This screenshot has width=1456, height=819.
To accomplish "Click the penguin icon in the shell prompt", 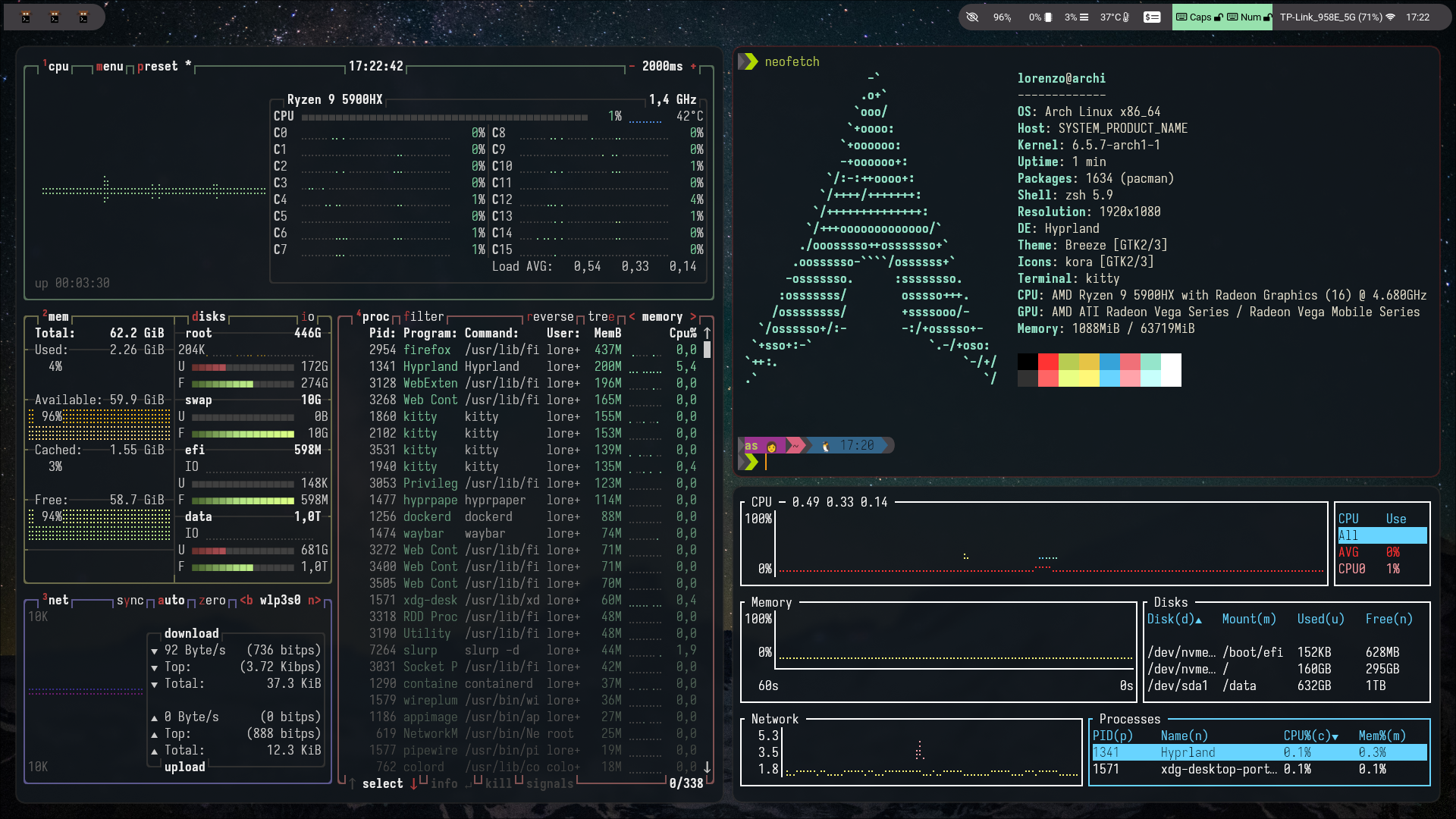I will click(x=826, y=446).
